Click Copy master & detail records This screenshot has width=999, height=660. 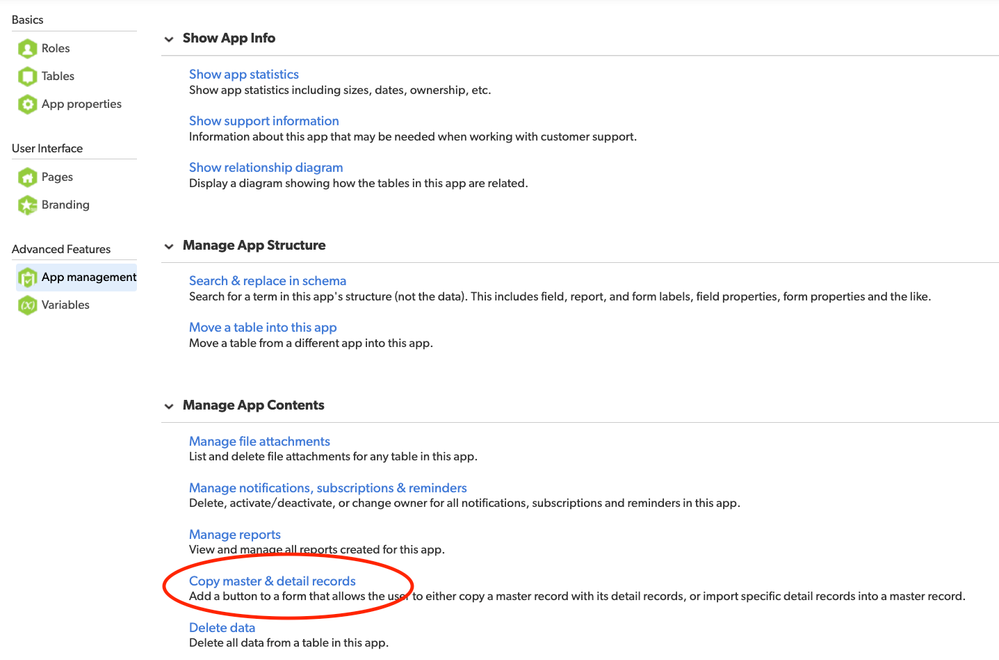click(272, 581)
